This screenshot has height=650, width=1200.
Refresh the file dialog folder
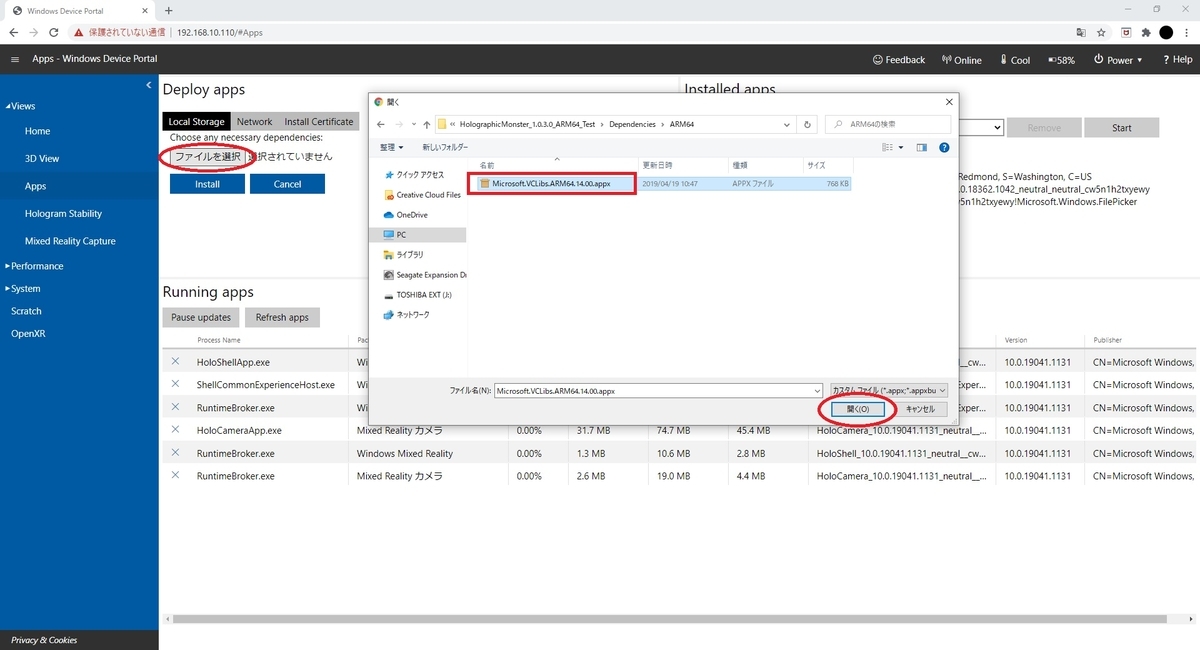pos(807,124)
